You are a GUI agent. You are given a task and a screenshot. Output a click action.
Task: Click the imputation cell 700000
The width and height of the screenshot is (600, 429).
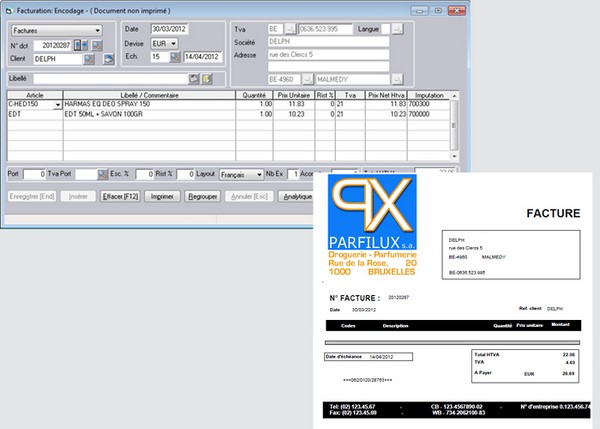(x=429, y=114)
